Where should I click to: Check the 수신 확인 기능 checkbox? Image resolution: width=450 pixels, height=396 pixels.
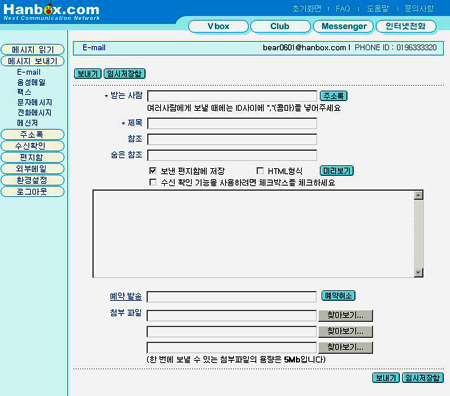(153, 182)
